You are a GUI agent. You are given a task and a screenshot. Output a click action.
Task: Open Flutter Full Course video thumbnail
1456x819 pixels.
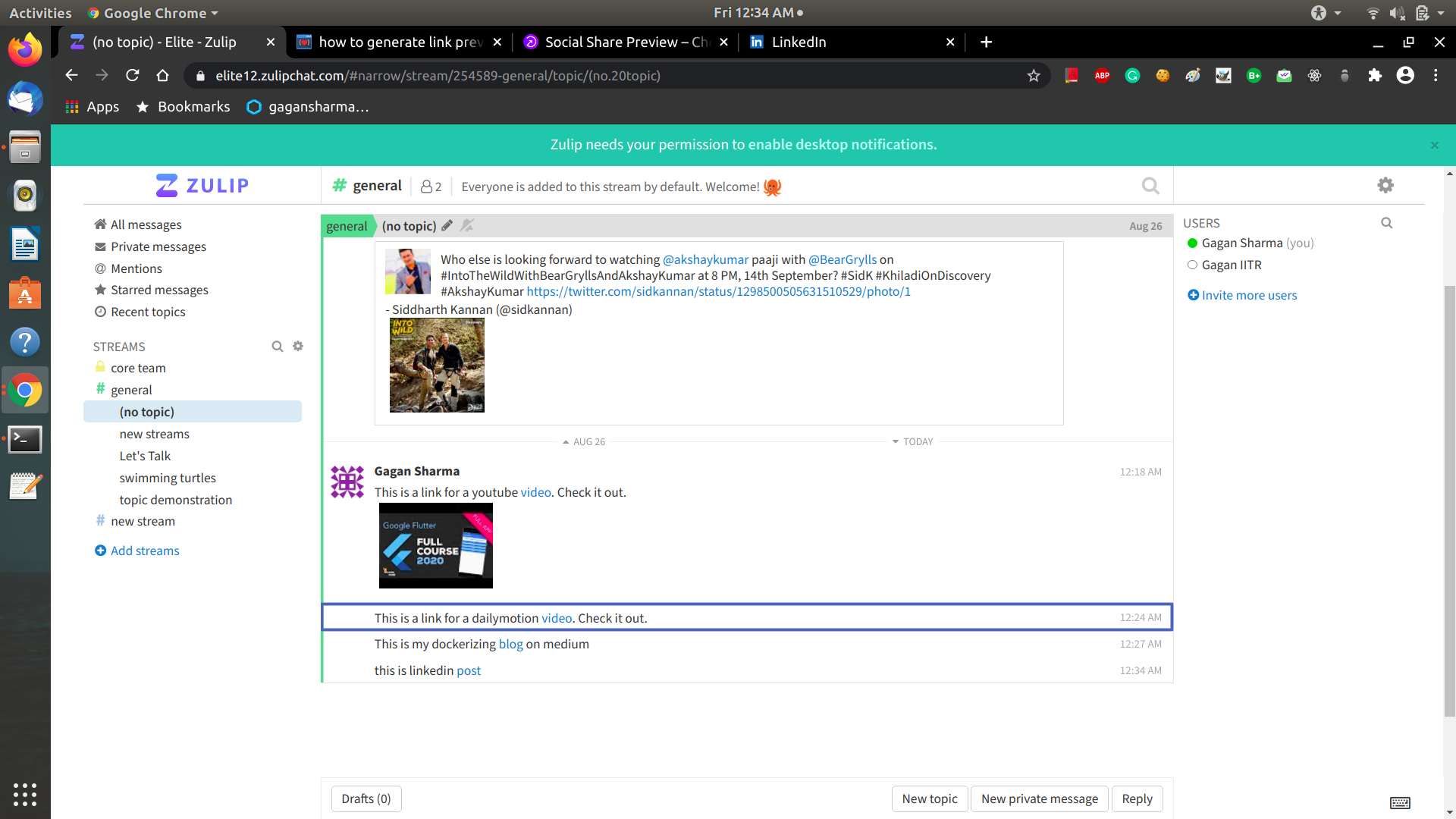click(x=436, y=545)
